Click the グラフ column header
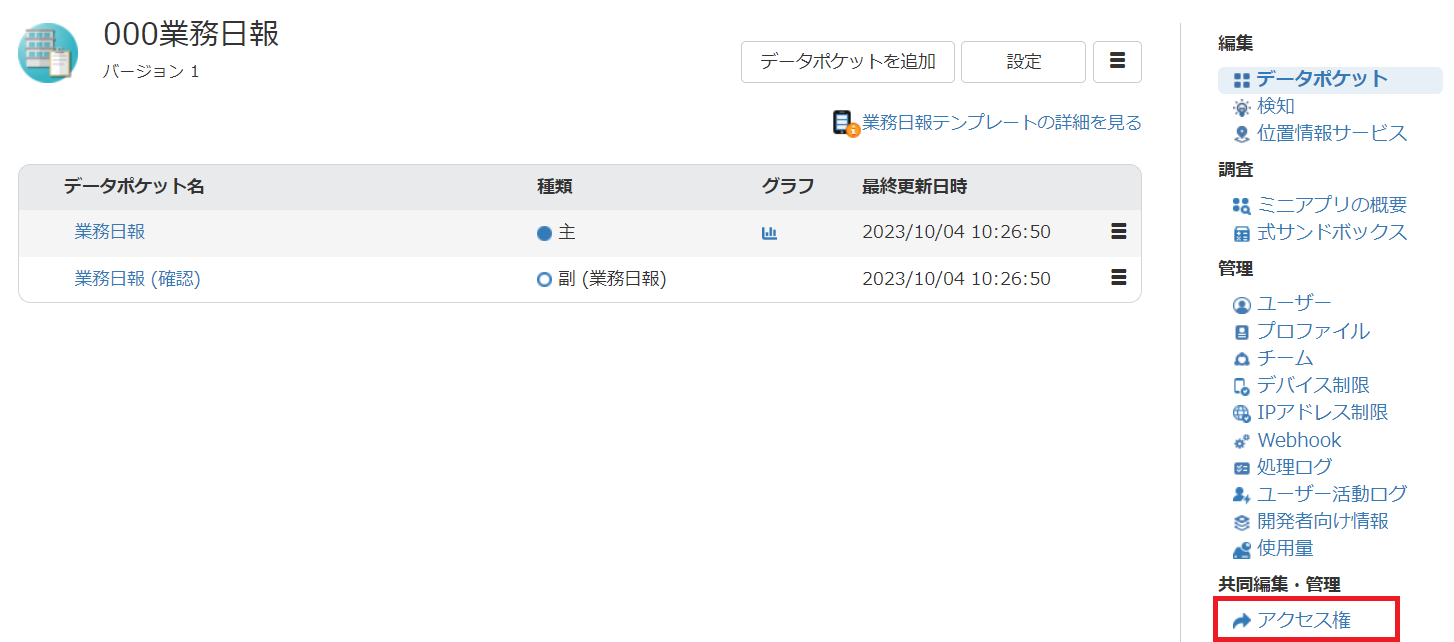The height and width of the screenshot is (642, 1454). point(788,186)
